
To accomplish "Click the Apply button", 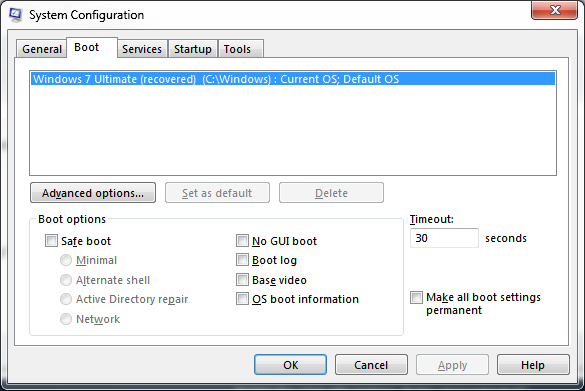I will 452,365.
